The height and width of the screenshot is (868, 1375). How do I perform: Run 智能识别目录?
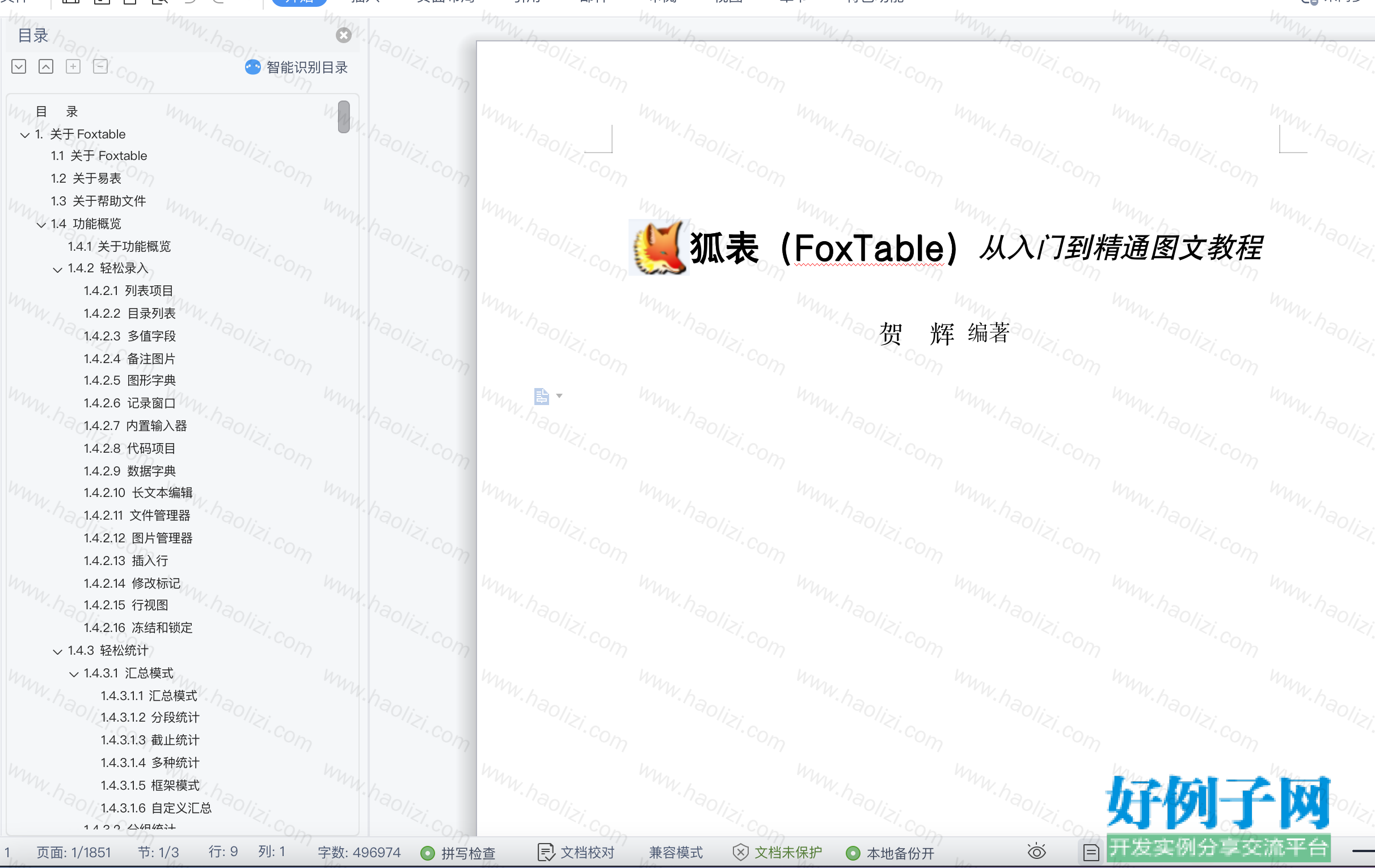click(296, 68)
